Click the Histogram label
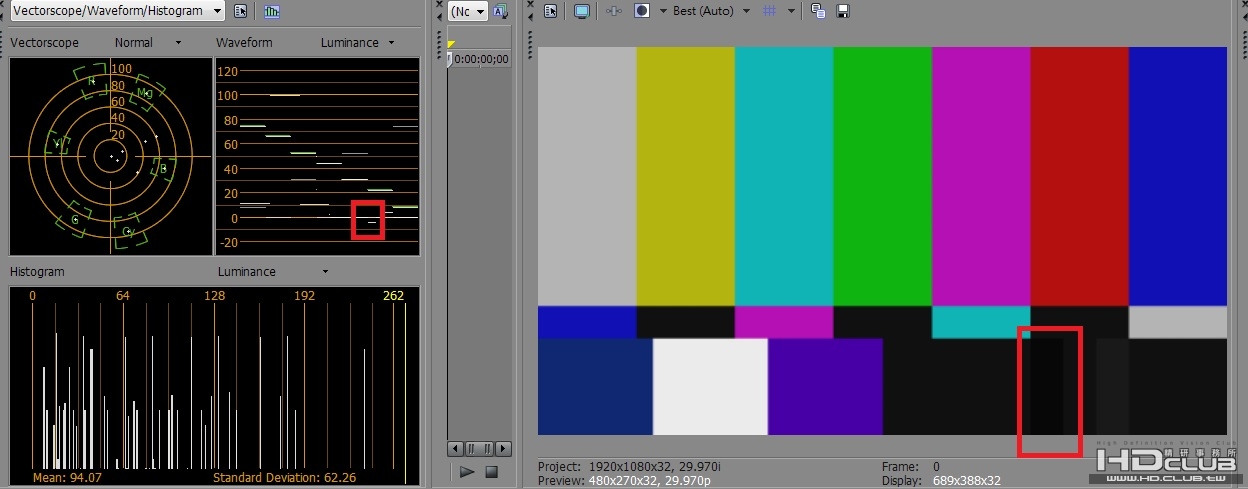Viewport: 1248px width, 489px height. [37, 272]
